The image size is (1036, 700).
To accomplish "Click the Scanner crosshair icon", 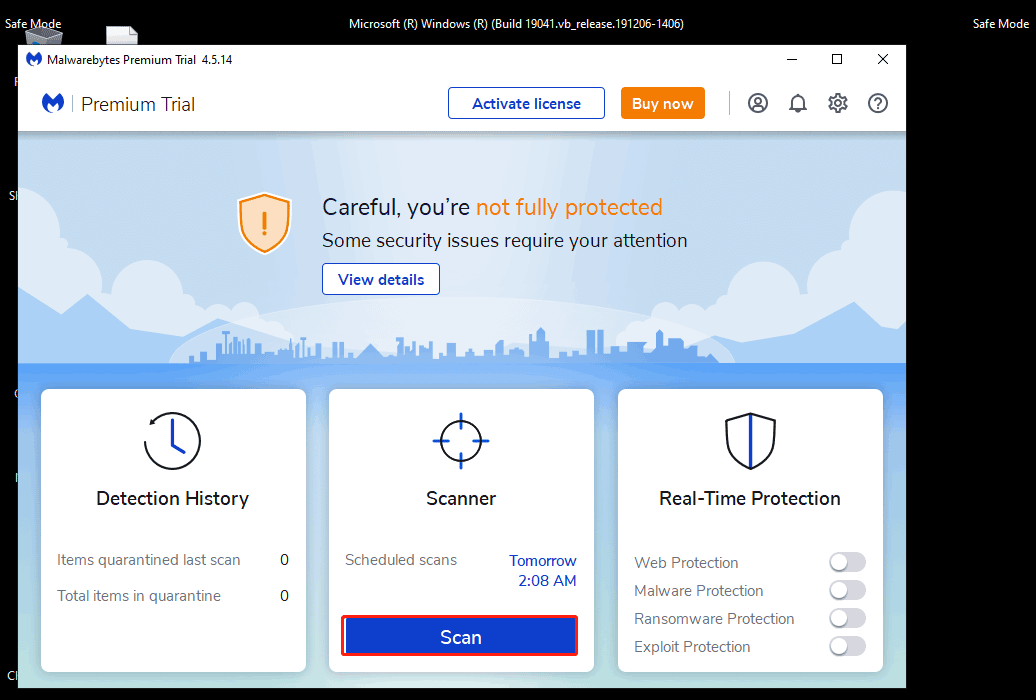I will (461, 441).
